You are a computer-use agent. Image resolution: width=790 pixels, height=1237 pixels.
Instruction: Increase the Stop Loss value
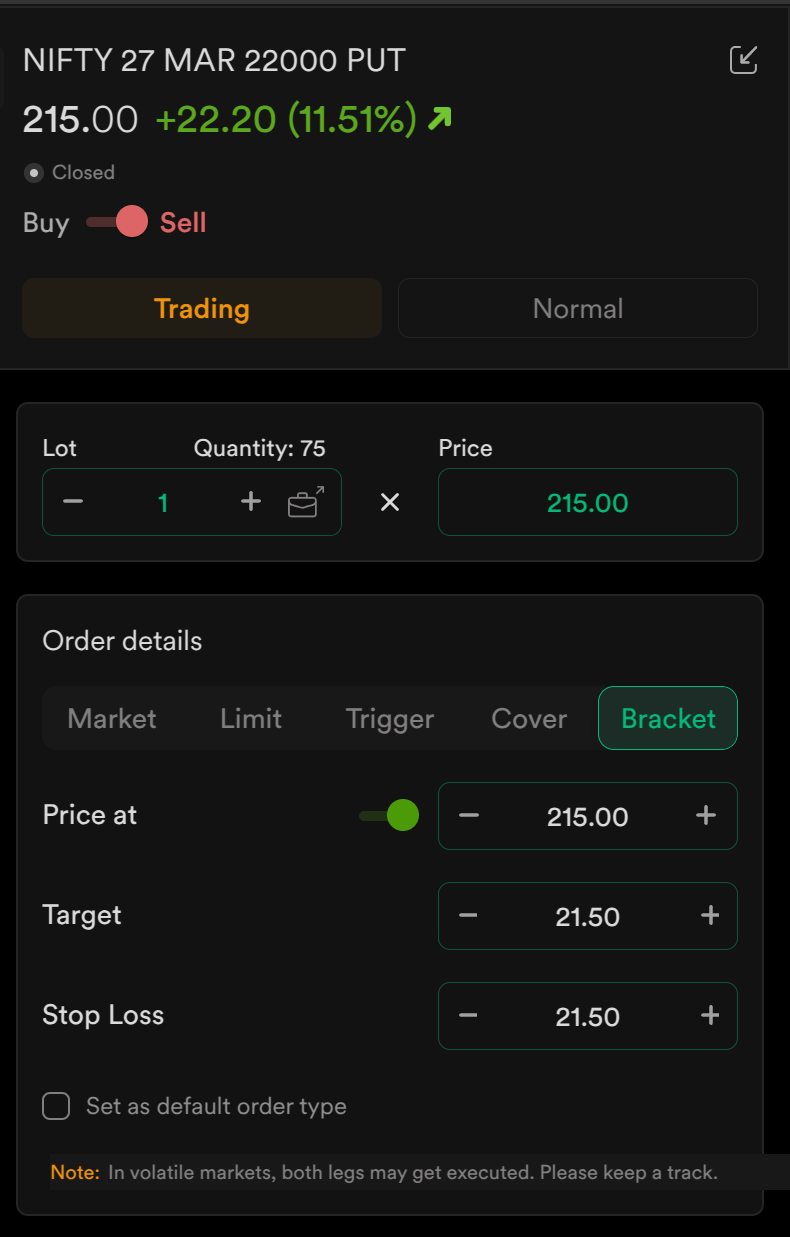point(710,1016)
